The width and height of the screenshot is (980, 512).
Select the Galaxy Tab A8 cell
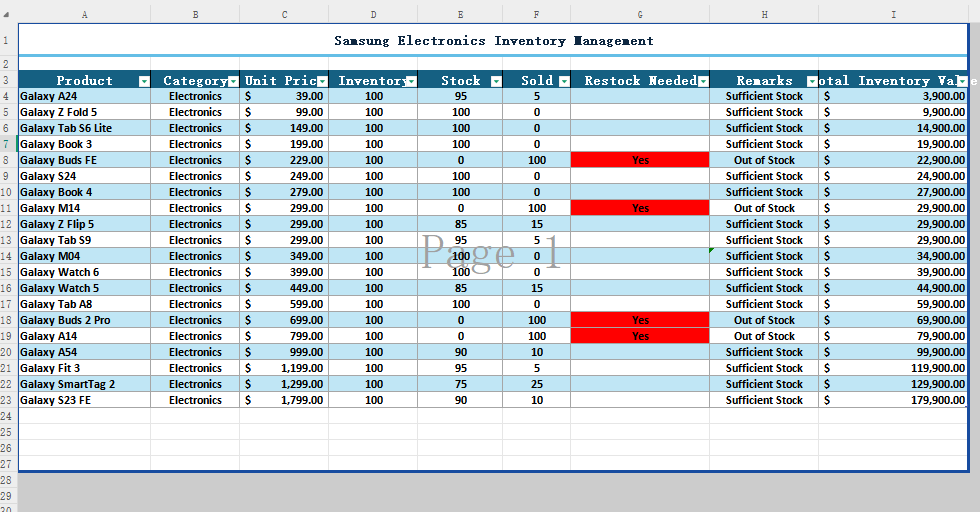tap(84, 304)
